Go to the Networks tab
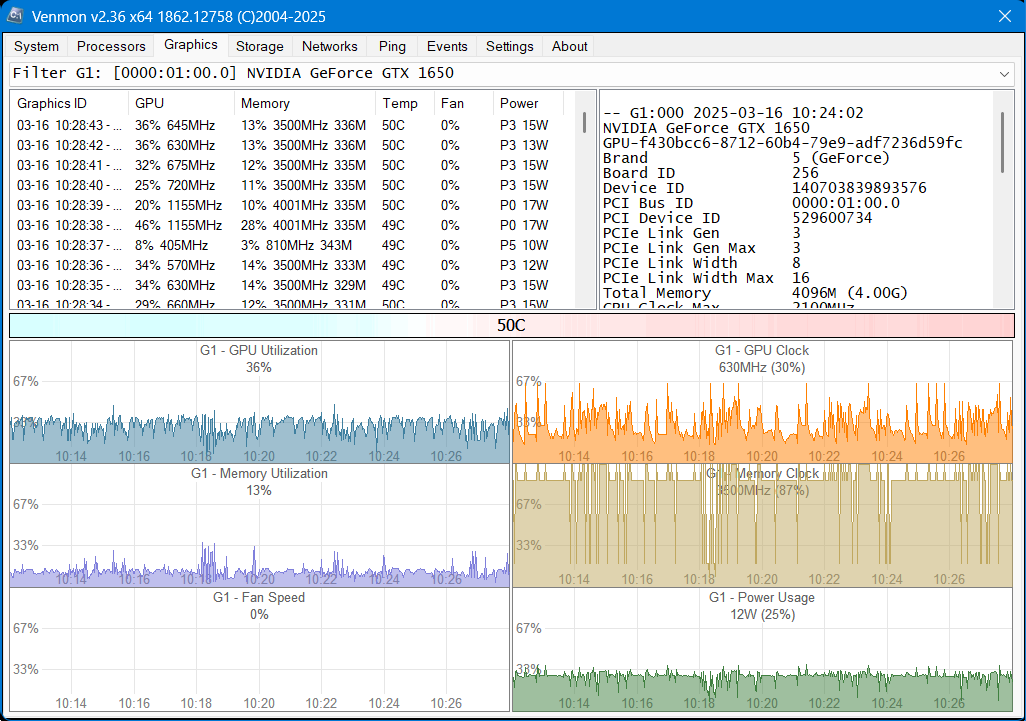The height and width of the screenshot is (721, 1026). tap(330, 46)
